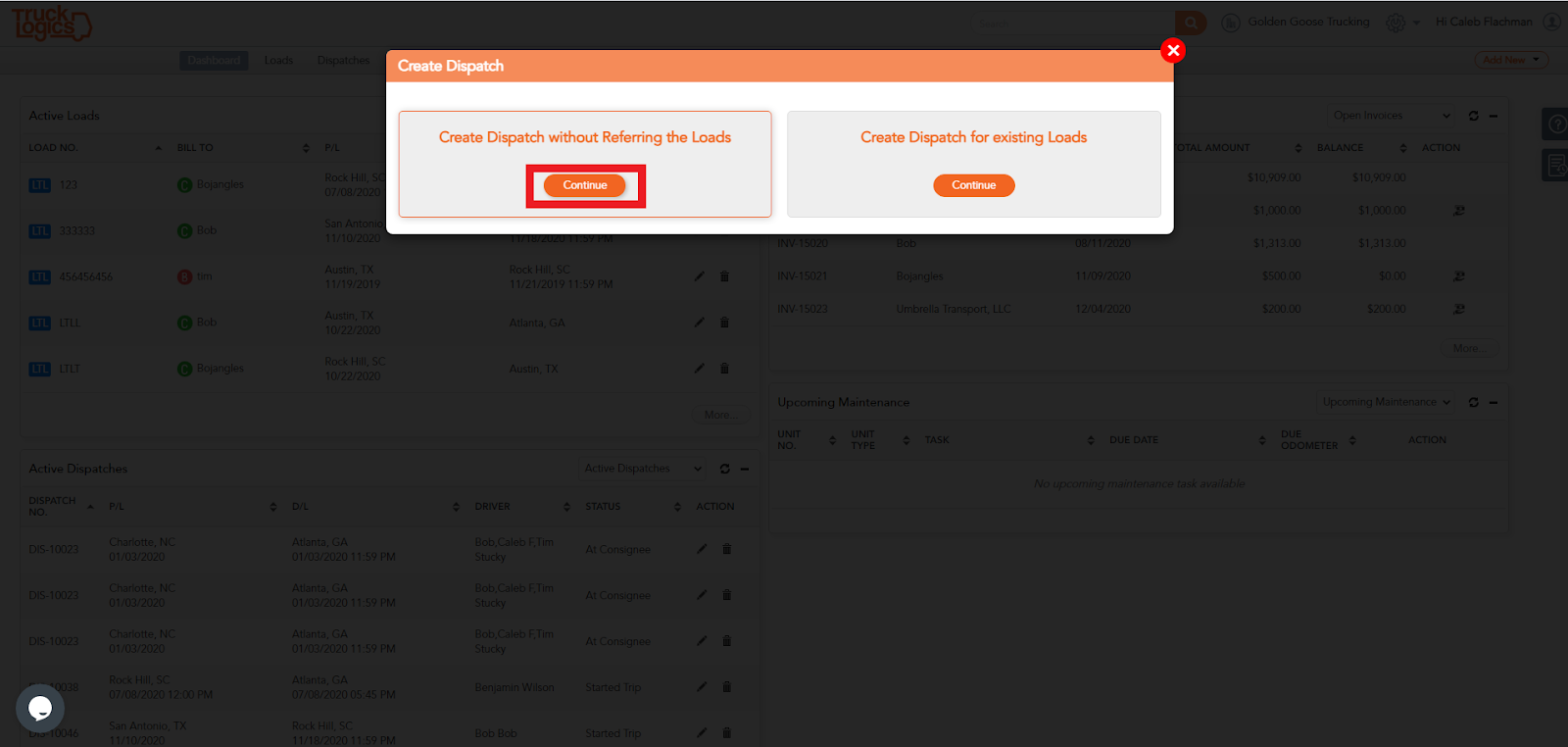Click the TruckLogics logo
The image size is (1568, 747).
click(51, 23)
